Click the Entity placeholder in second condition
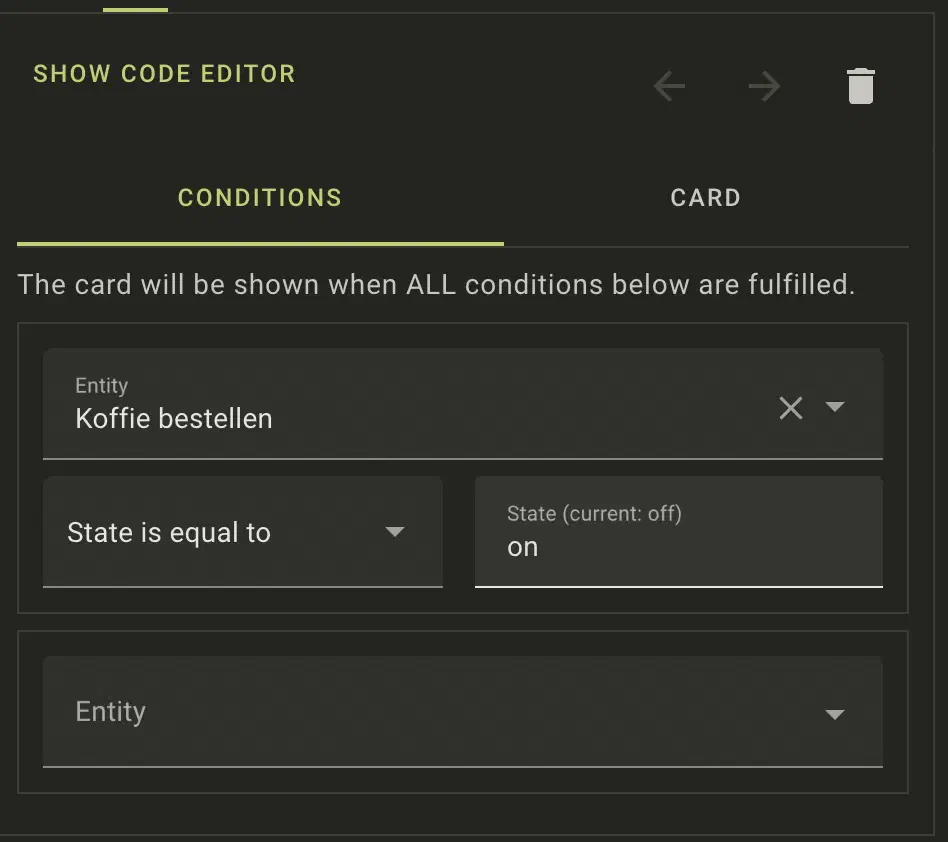This screenshot has width=948, height=842. 111,712
